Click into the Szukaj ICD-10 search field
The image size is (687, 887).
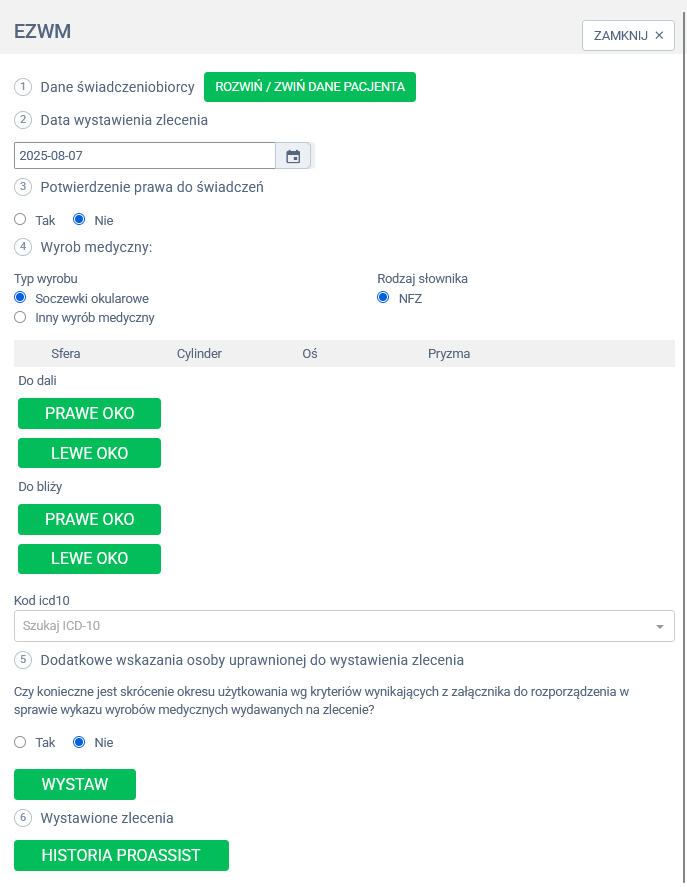click(x=330, y=626)
